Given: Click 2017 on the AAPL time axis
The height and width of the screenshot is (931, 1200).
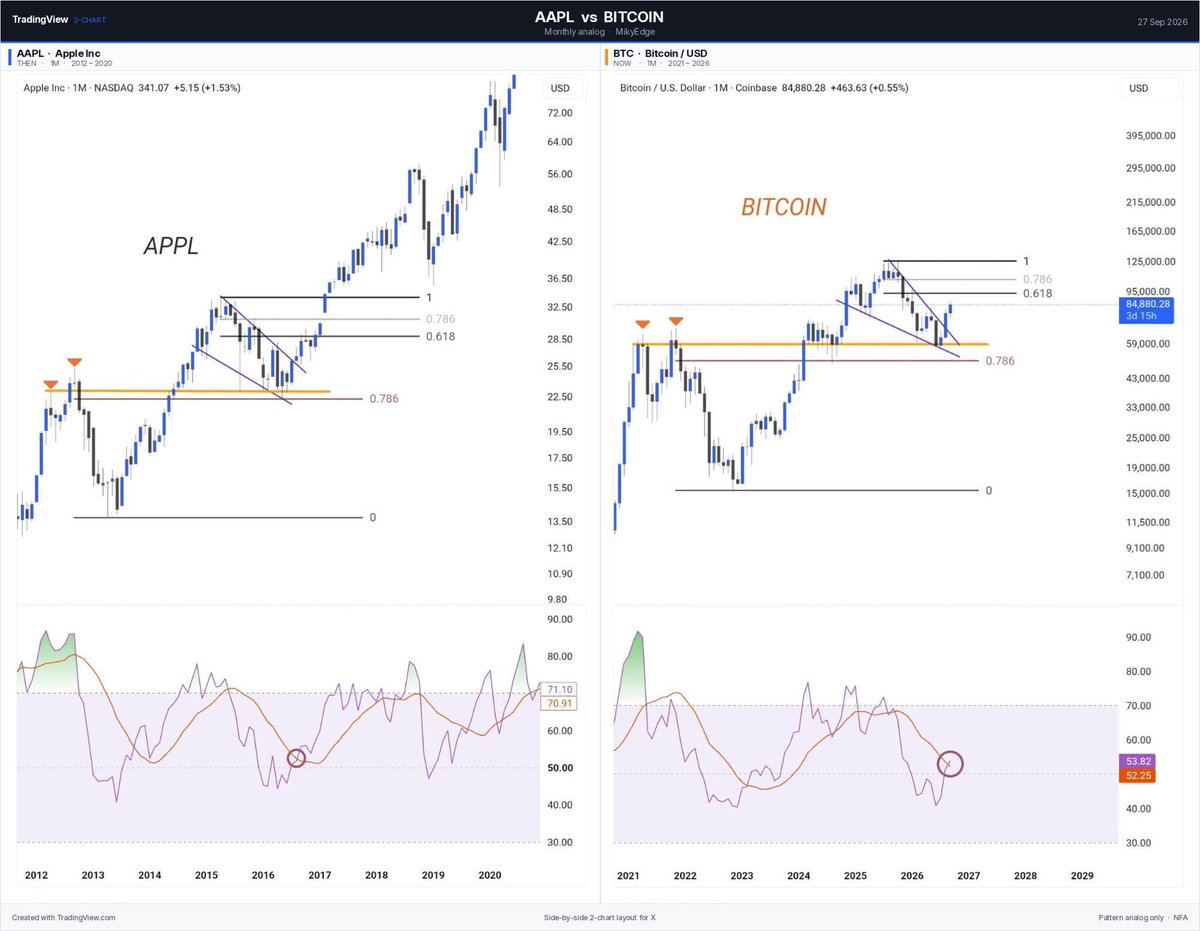Looking at the screenshot, I should pyautogui.click(x=320, y=875).
